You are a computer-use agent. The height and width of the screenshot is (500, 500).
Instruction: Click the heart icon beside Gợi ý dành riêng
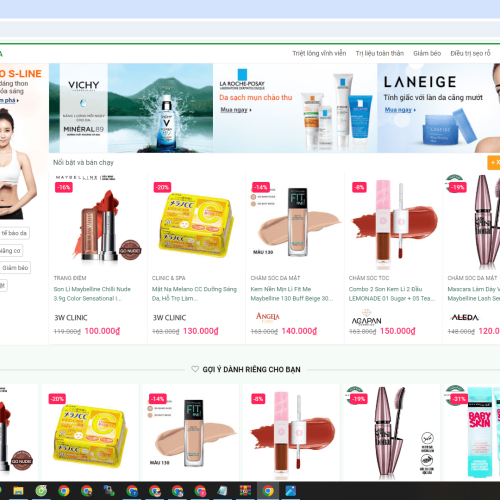pyautogui.click(x=195, y=369)
